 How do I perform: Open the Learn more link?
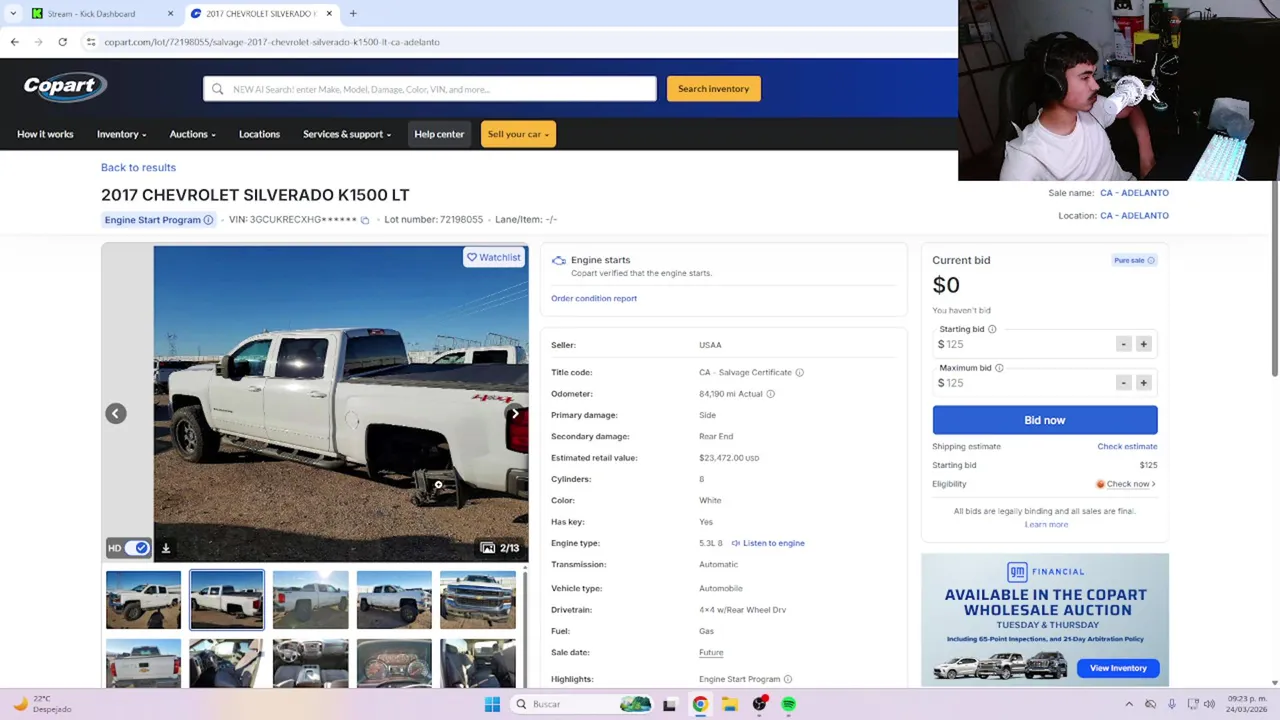(1046, 524)
